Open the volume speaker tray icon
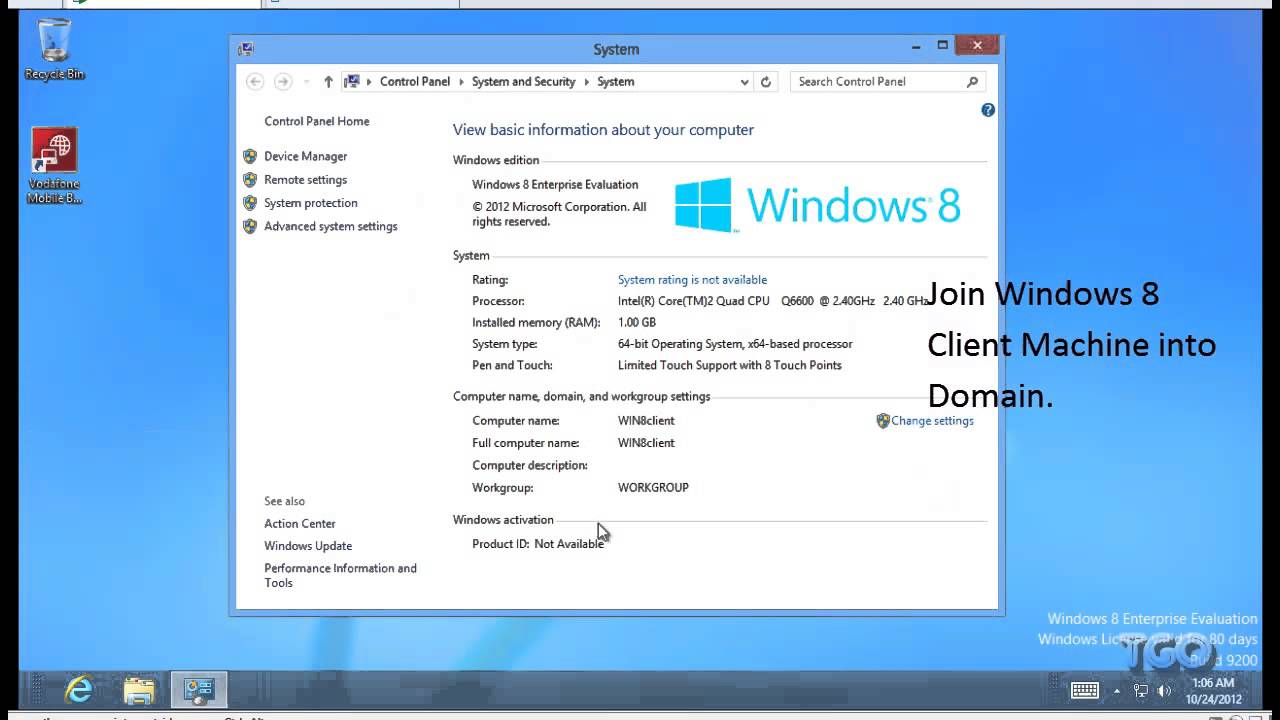Viewport: 1280px width, 720px height. 1164,690
